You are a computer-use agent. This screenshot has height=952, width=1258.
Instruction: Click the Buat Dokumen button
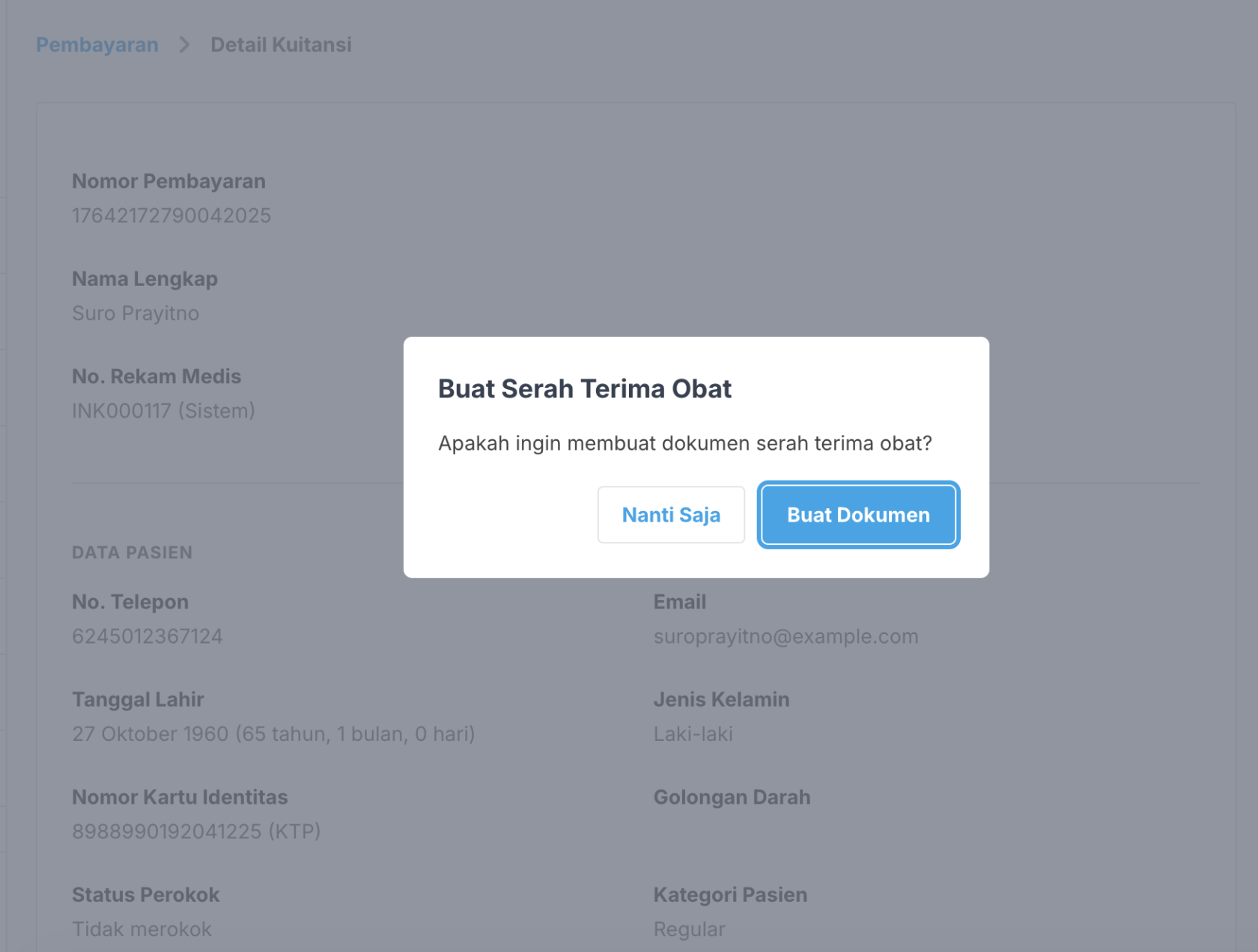pyautogui.click(x=858, y=515)
